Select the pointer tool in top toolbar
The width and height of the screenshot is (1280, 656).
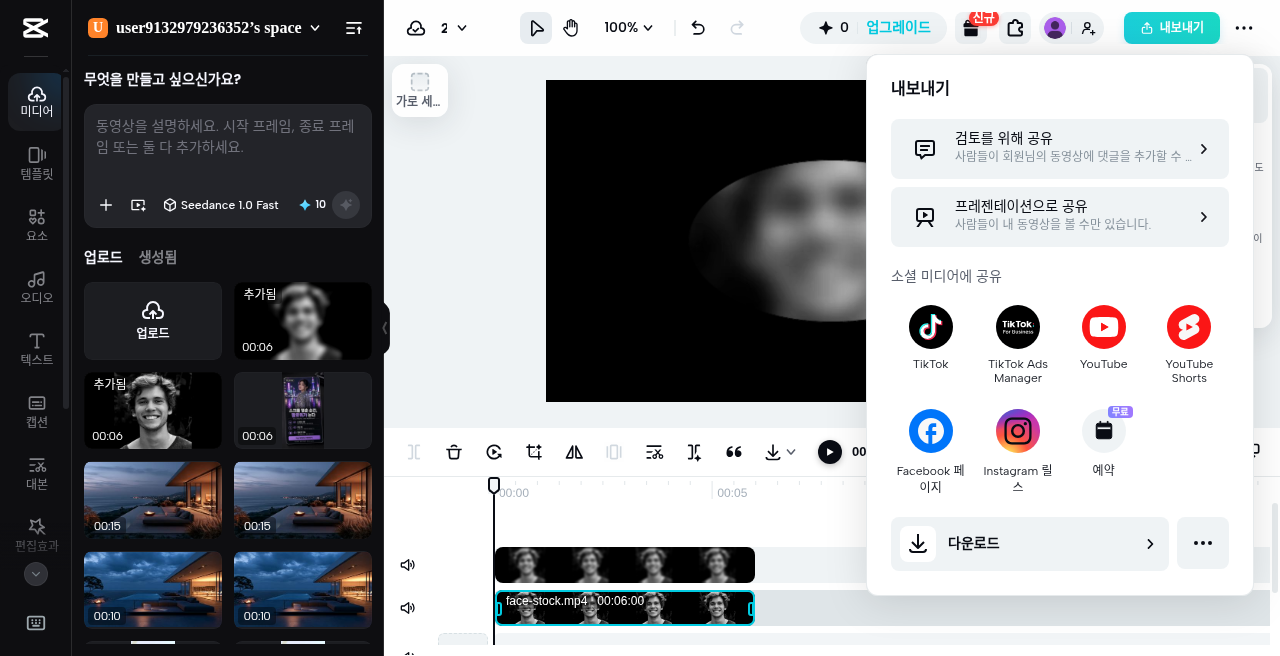(x=536, y=28)
